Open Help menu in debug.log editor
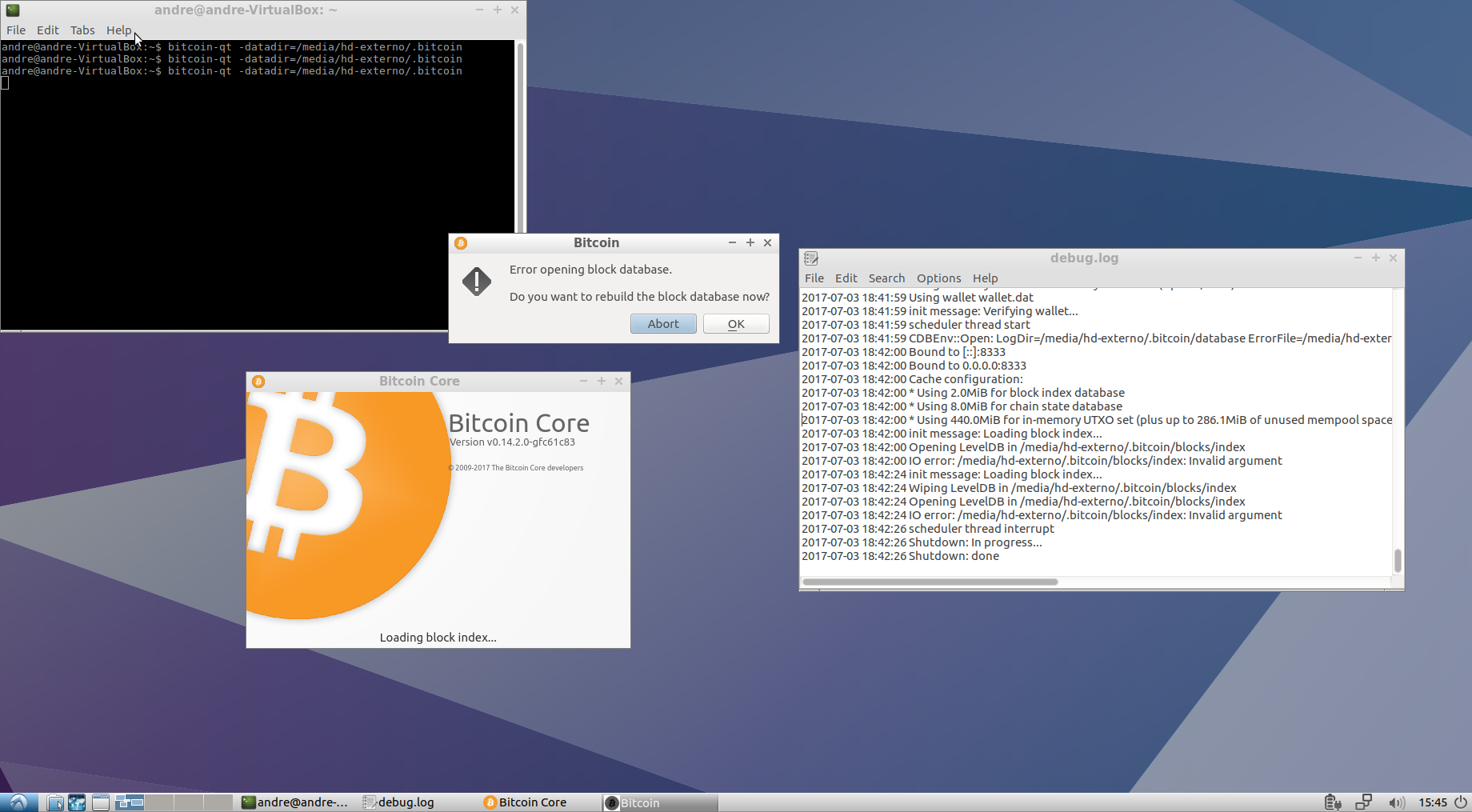Viewport: 1472px width, 812px height. (x=986, y=278)
